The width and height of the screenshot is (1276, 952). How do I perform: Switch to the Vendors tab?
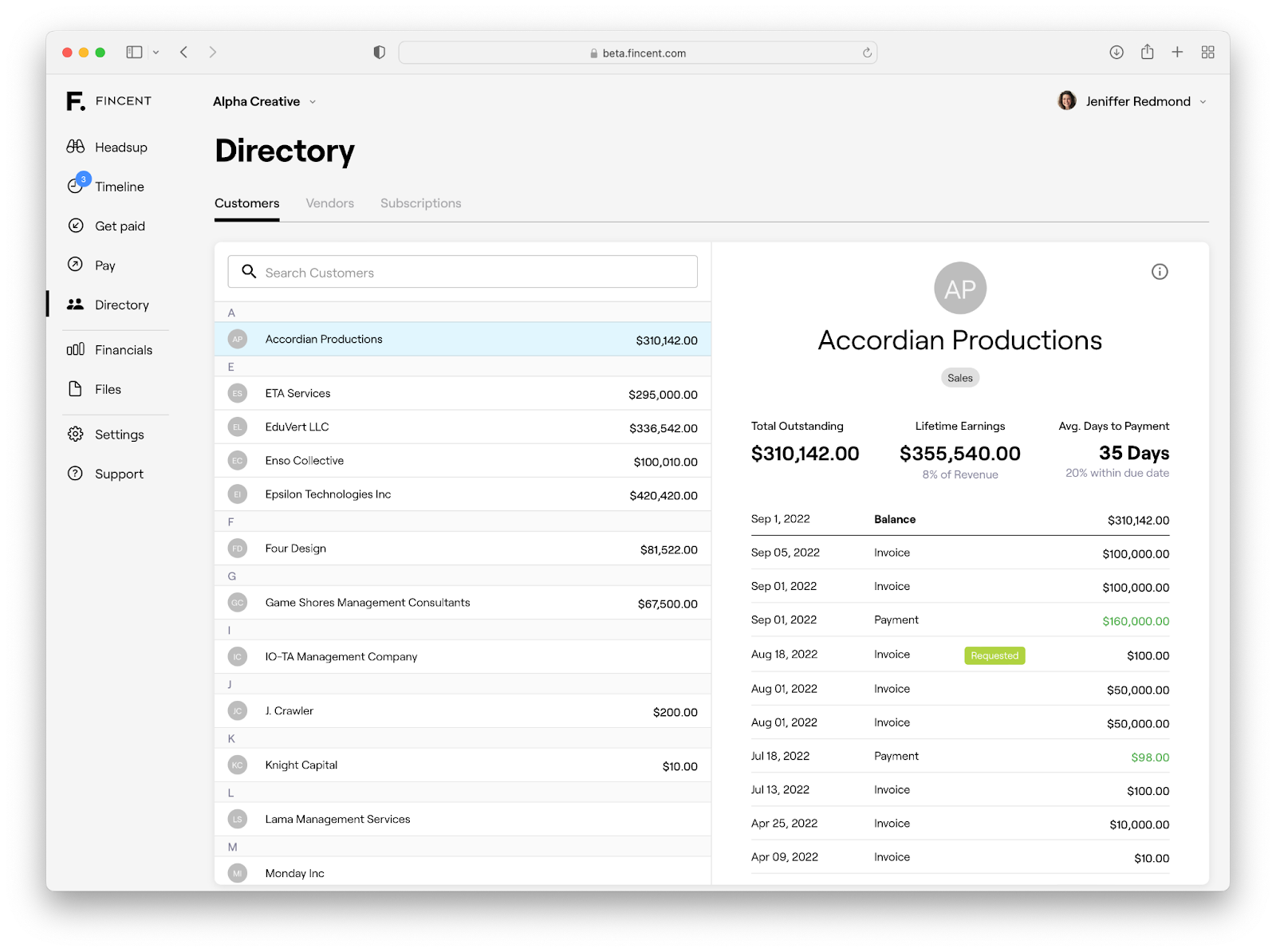(330, 203)
